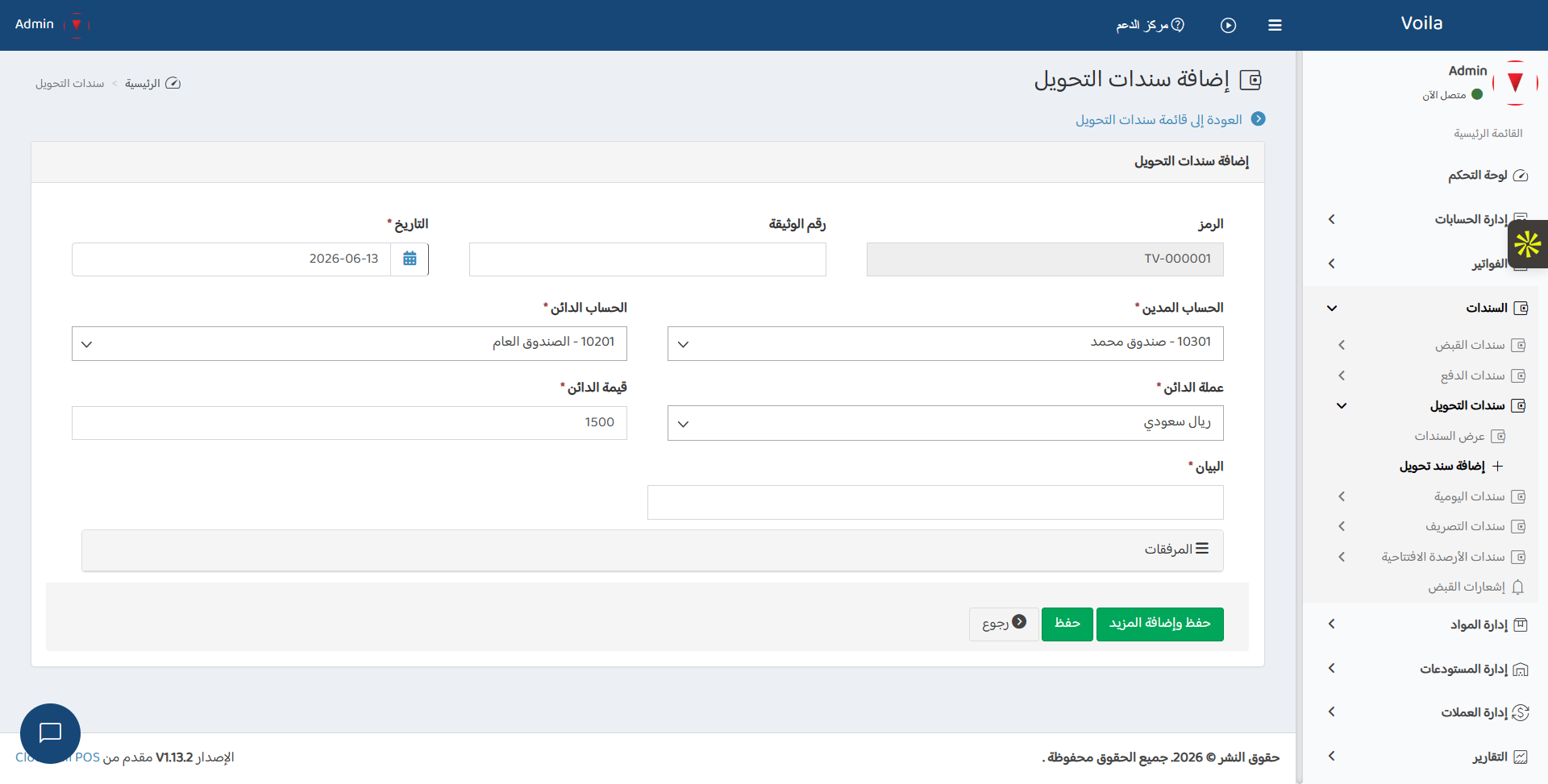Click قيمة الدائن amount field
Screen dimensions: 1548x784
point(349,423)
